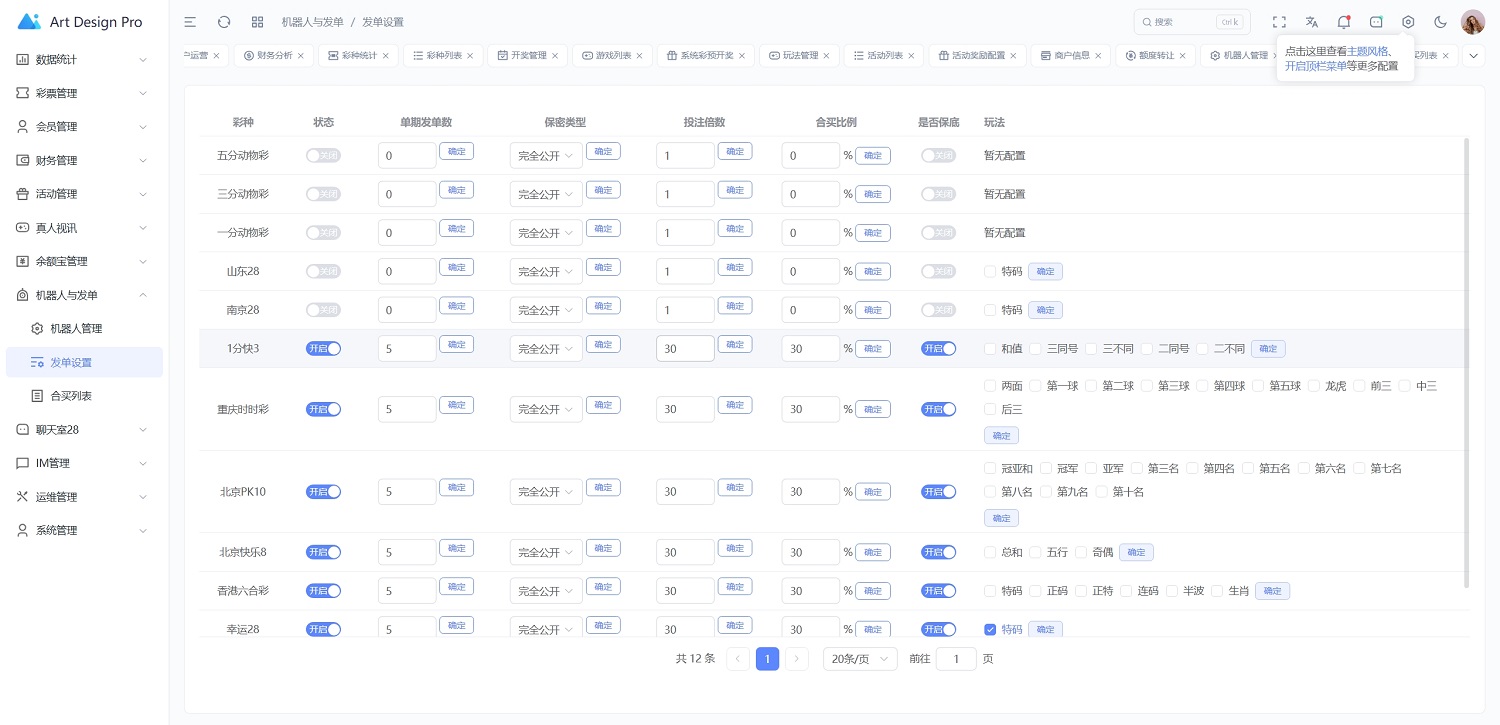Click the 主题风格 link in the tooltip

(1367, 51)
